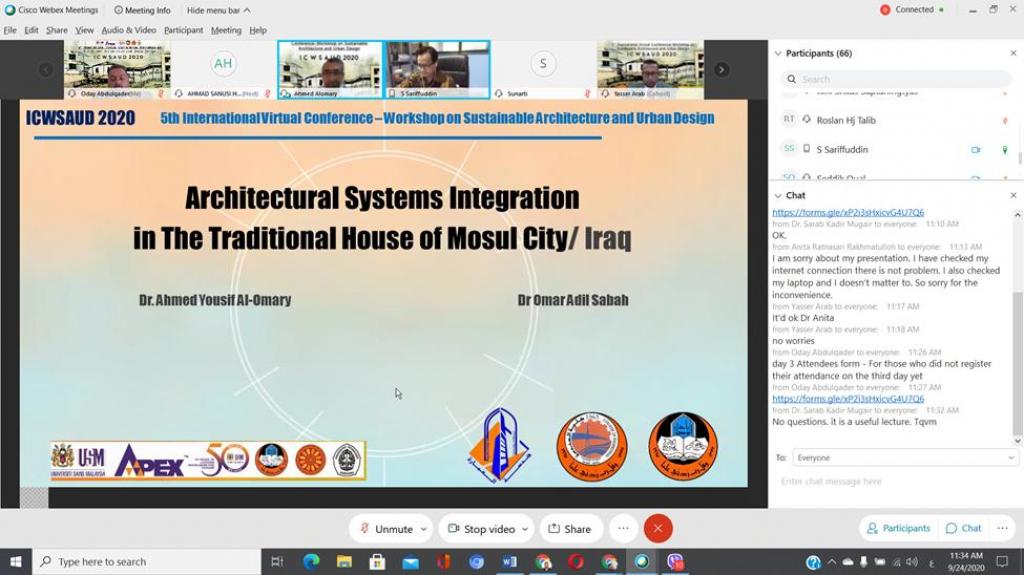Viewport: 1024px width, 575px height.
Task: Stop your video camera
Action: (481, 528)
